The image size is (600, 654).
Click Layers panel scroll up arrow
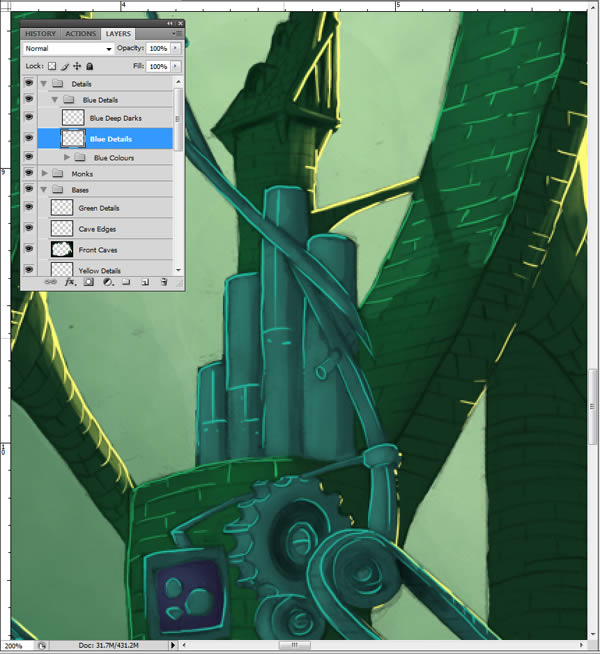[178, 82]
